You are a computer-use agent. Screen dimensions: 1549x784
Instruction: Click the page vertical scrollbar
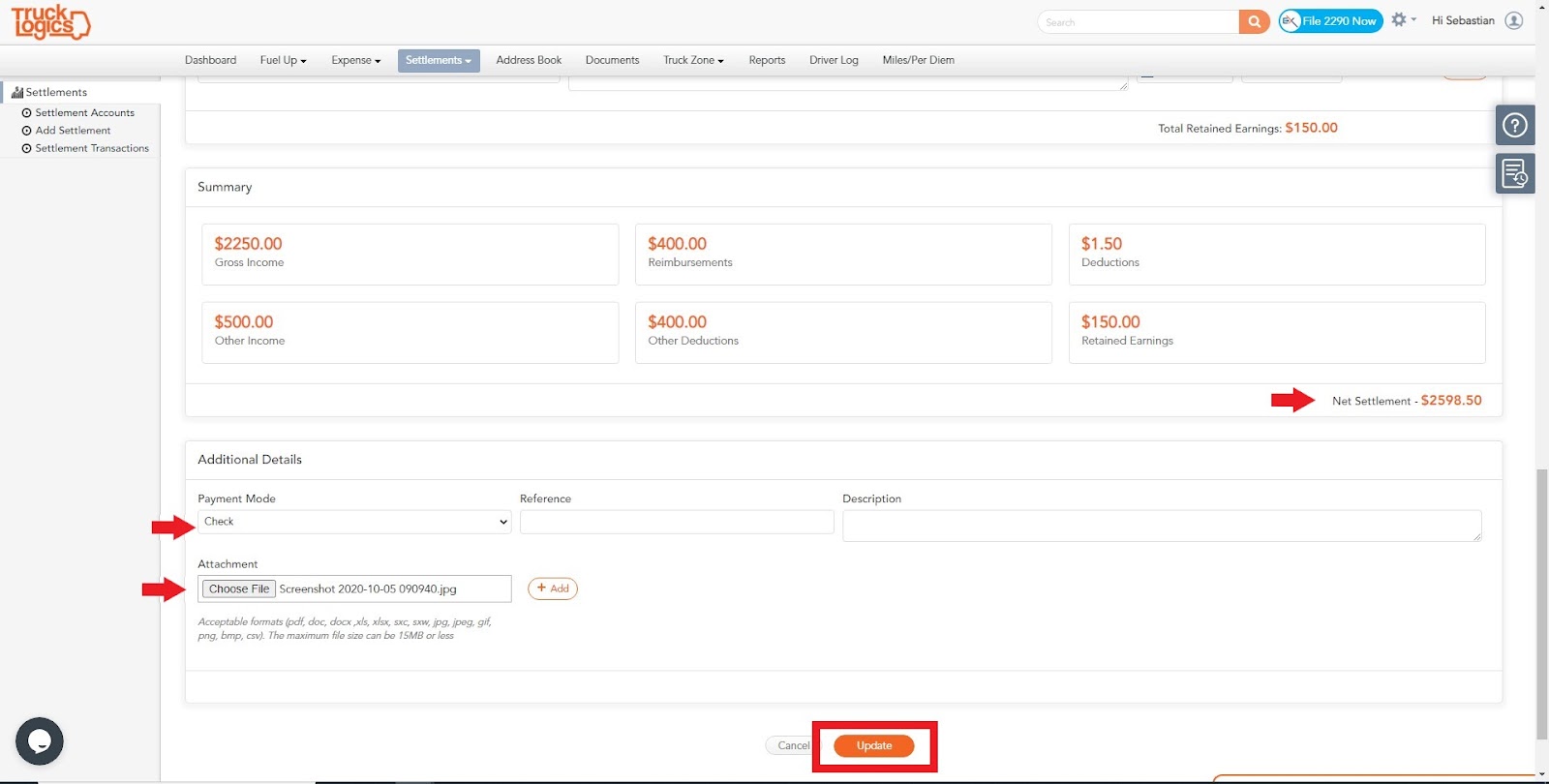coord(1541,603)
